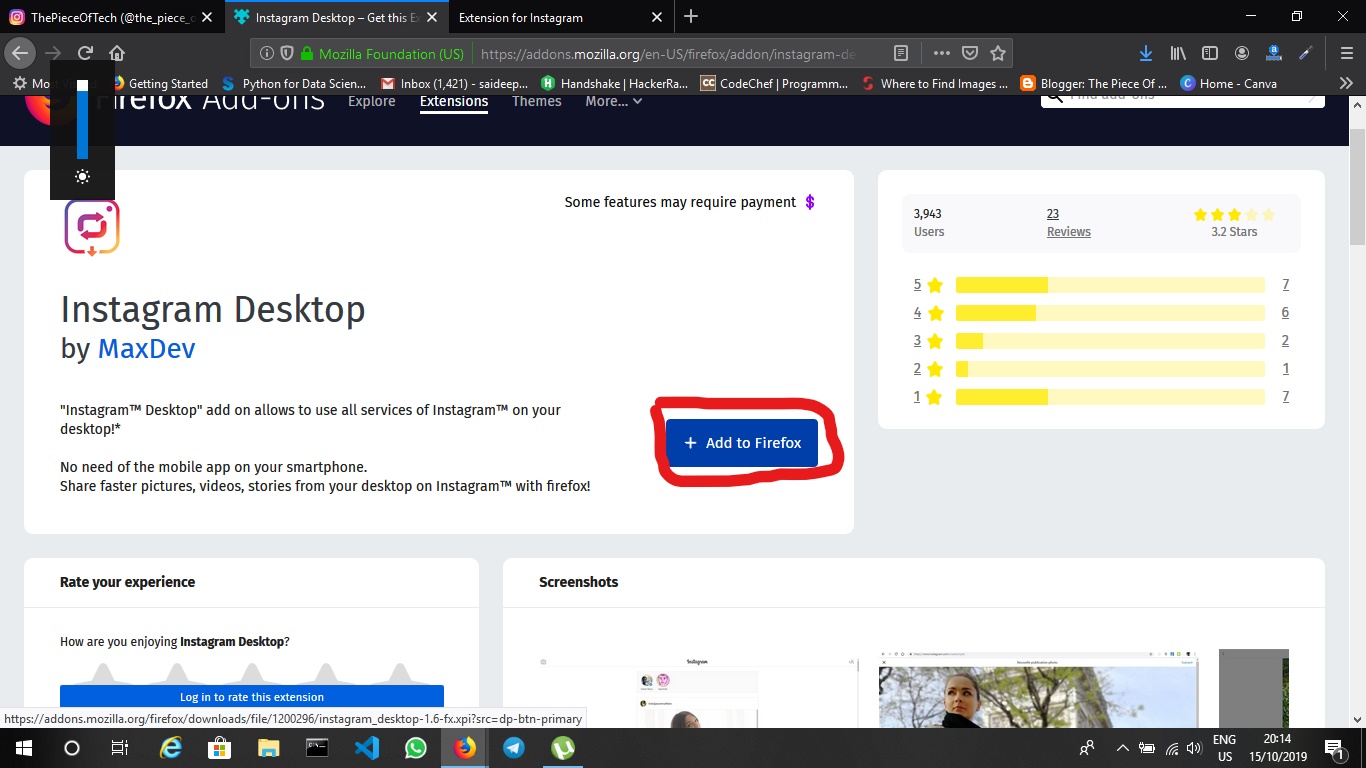Open the first Instagram feed screenshot thumbnail
The height and width of the screenshot is (768, 1366).
698,692
